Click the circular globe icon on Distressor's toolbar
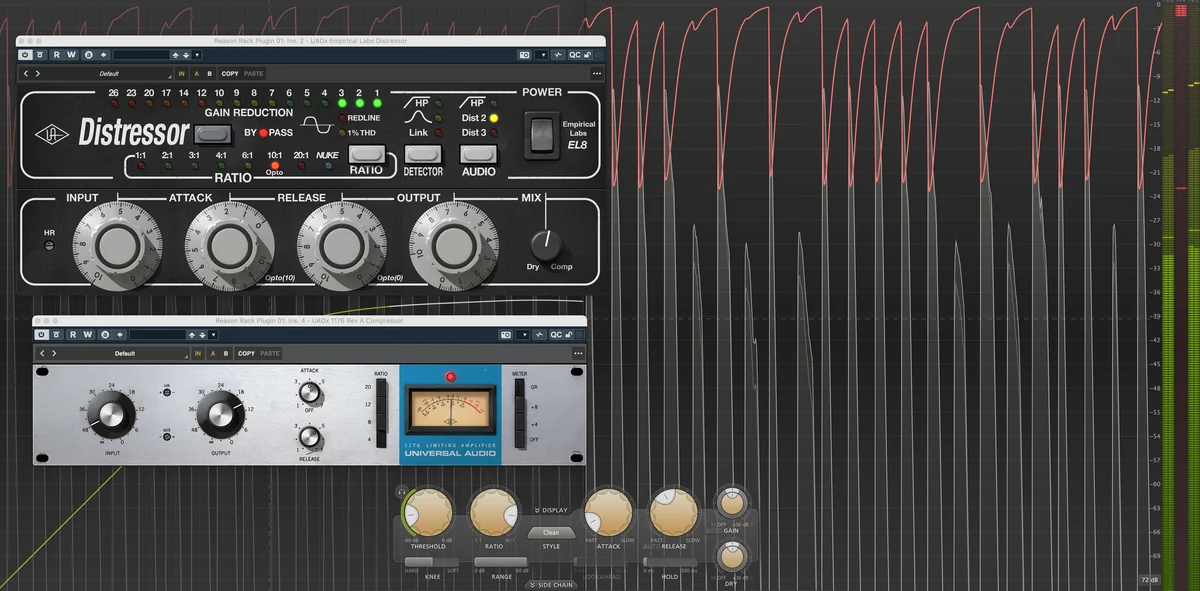The height and width of the screenshot is (591, 1200). 87,55
